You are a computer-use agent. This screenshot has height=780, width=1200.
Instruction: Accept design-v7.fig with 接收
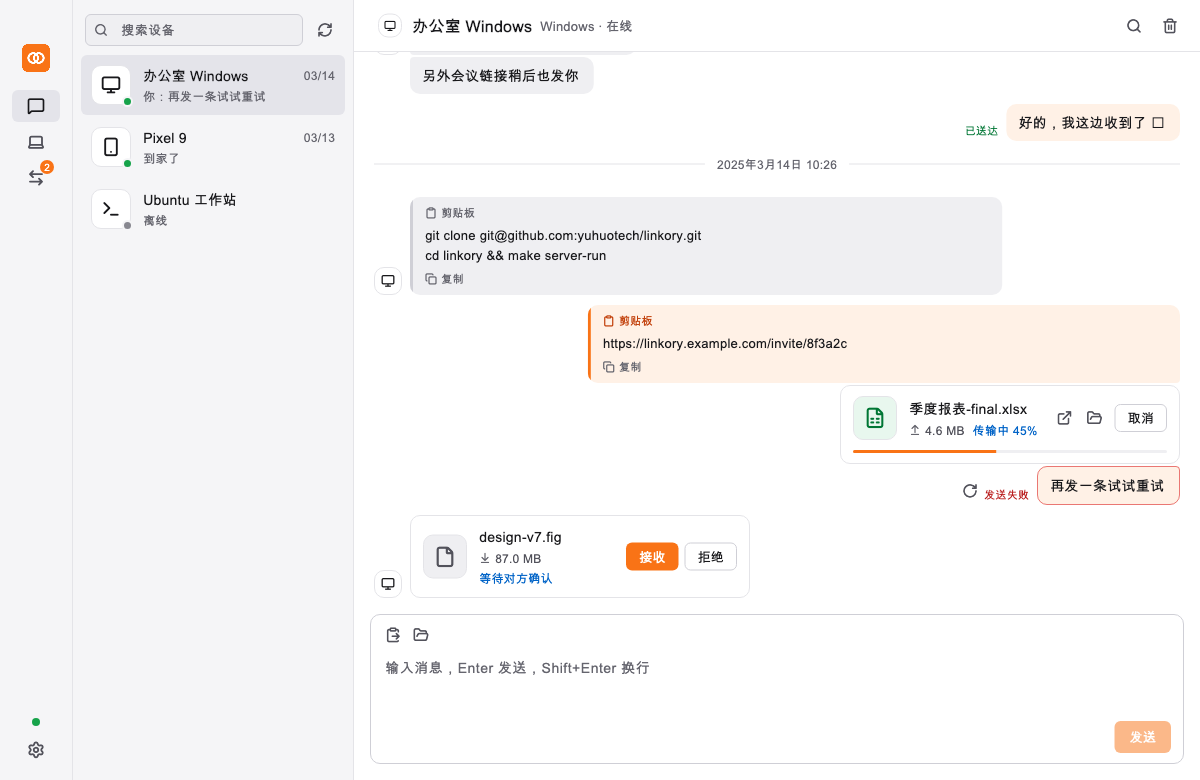(x=652, y=557)
